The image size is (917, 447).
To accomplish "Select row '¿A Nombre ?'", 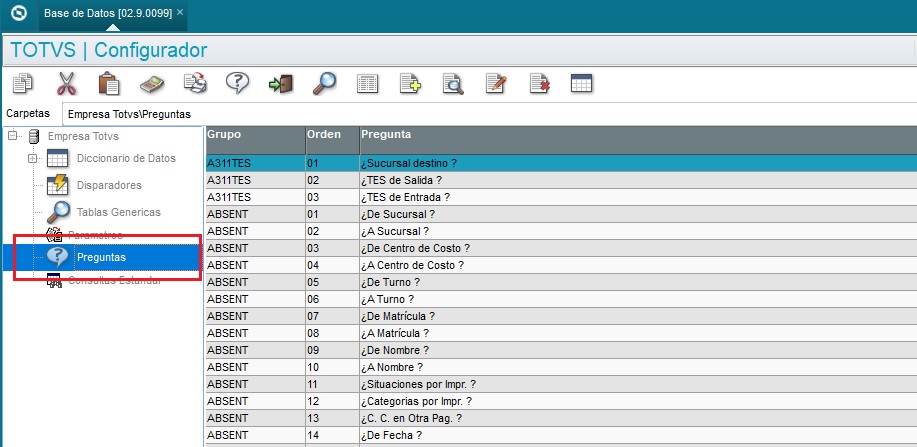I will (561, 367).
